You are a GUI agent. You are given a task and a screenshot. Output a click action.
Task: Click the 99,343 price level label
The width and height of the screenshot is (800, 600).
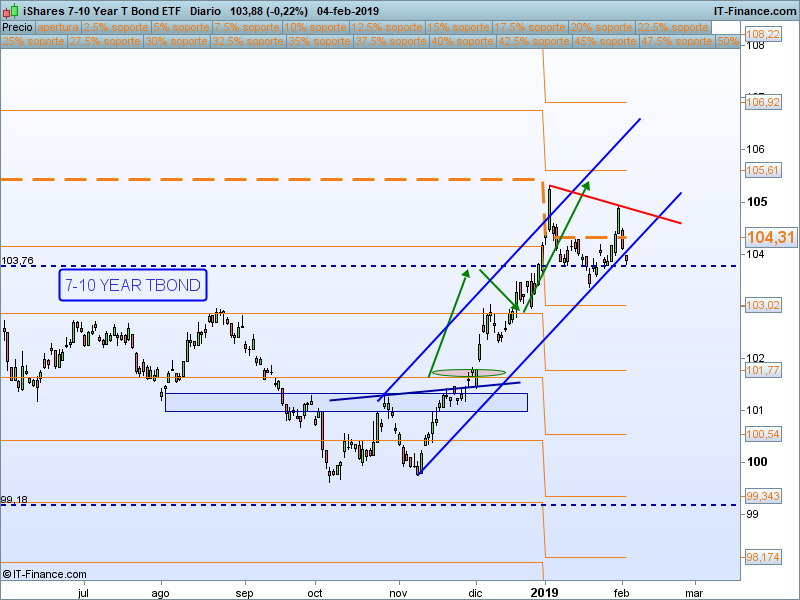[762, 496]
